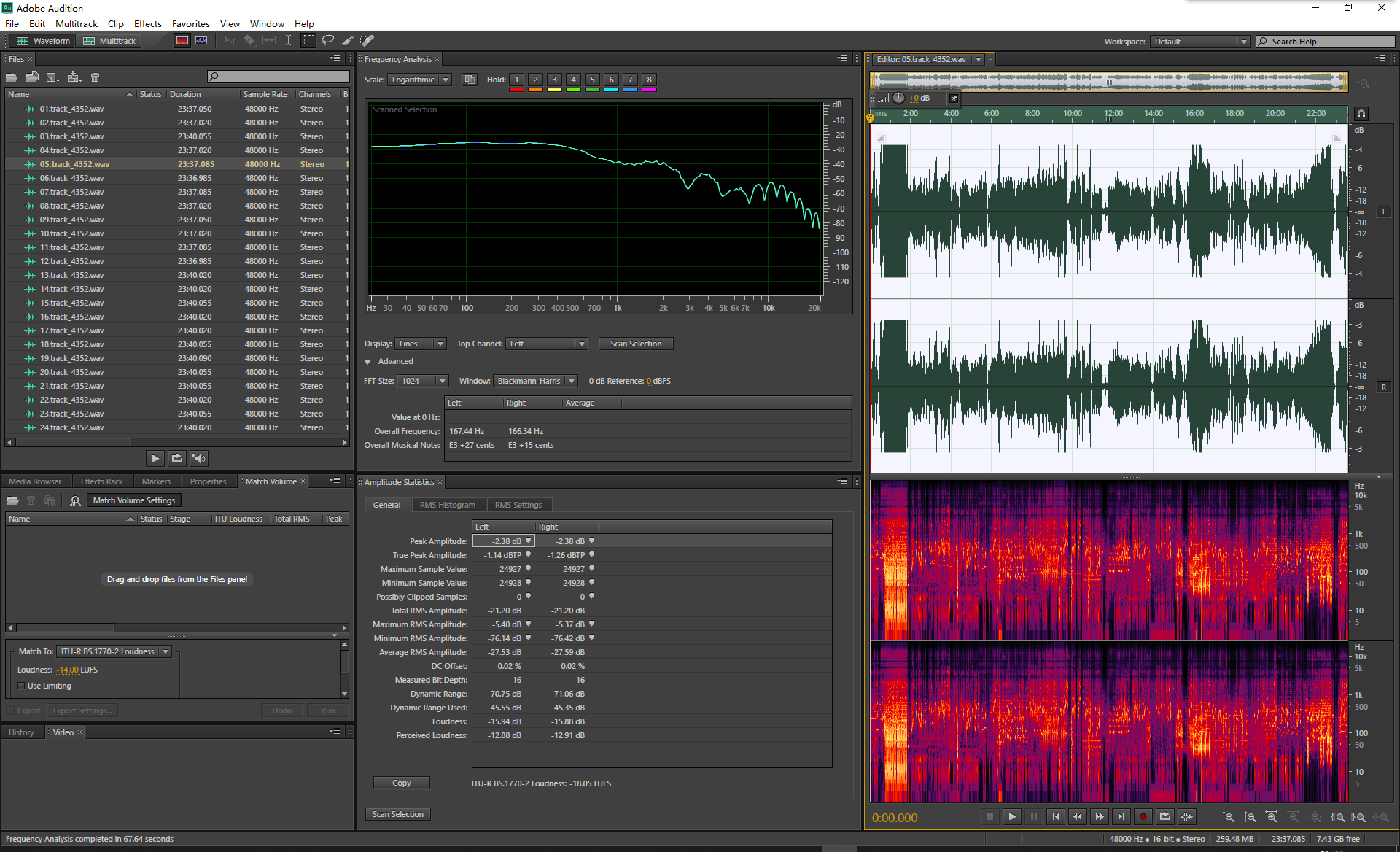Click Zoom In at Out Point icon
1400x852 pixels.
pos(1358,818)
